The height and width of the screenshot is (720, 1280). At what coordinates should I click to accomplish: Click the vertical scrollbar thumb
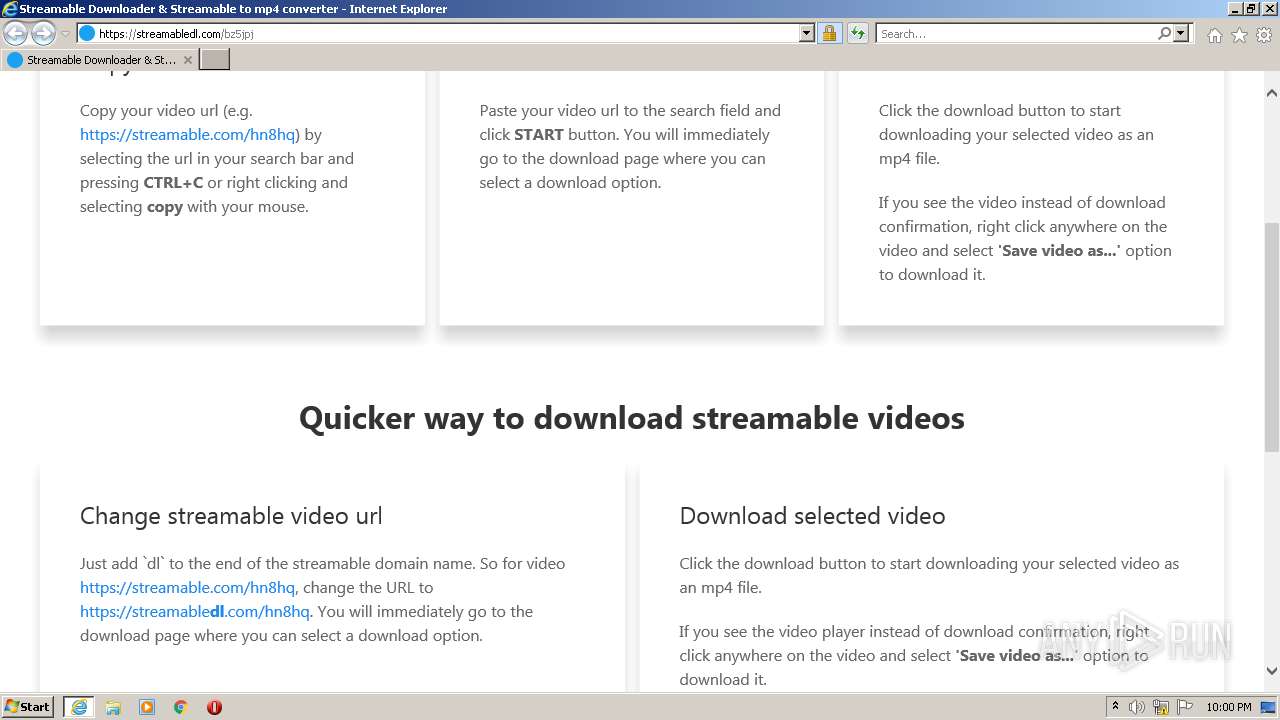(1272, 337)
